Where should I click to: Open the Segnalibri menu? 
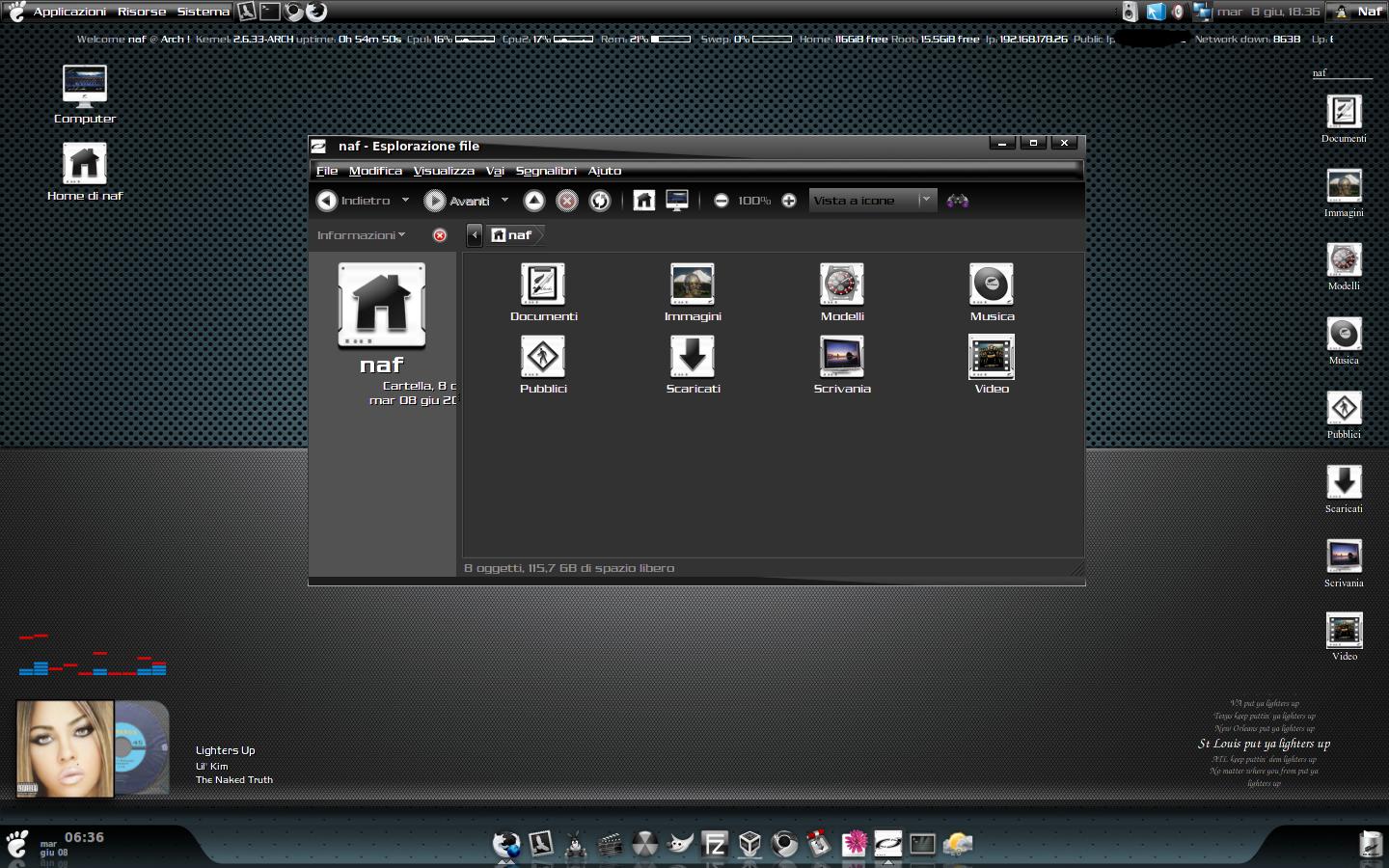coord(546,171)
